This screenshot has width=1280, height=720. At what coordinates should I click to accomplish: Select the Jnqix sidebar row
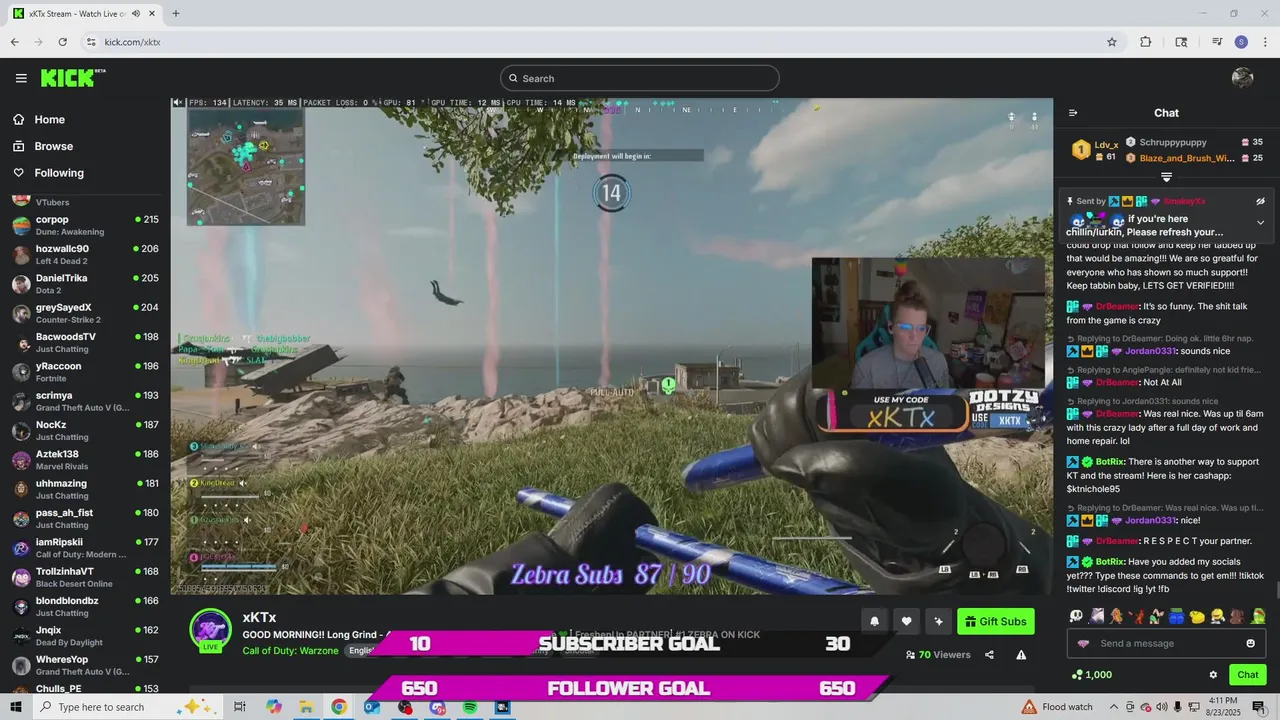coord(85,636)
